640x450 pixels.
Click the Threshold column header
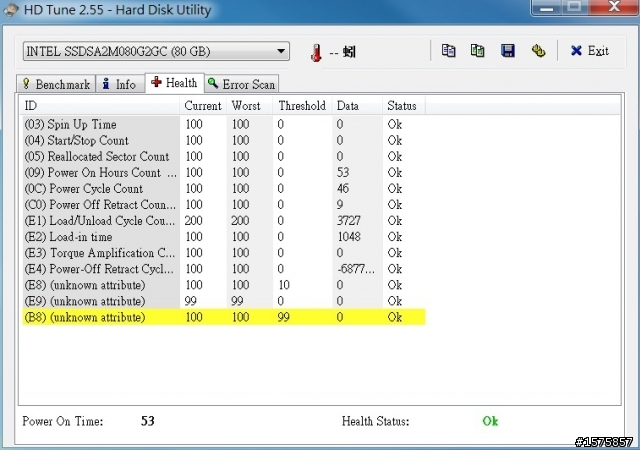point(302,106)
